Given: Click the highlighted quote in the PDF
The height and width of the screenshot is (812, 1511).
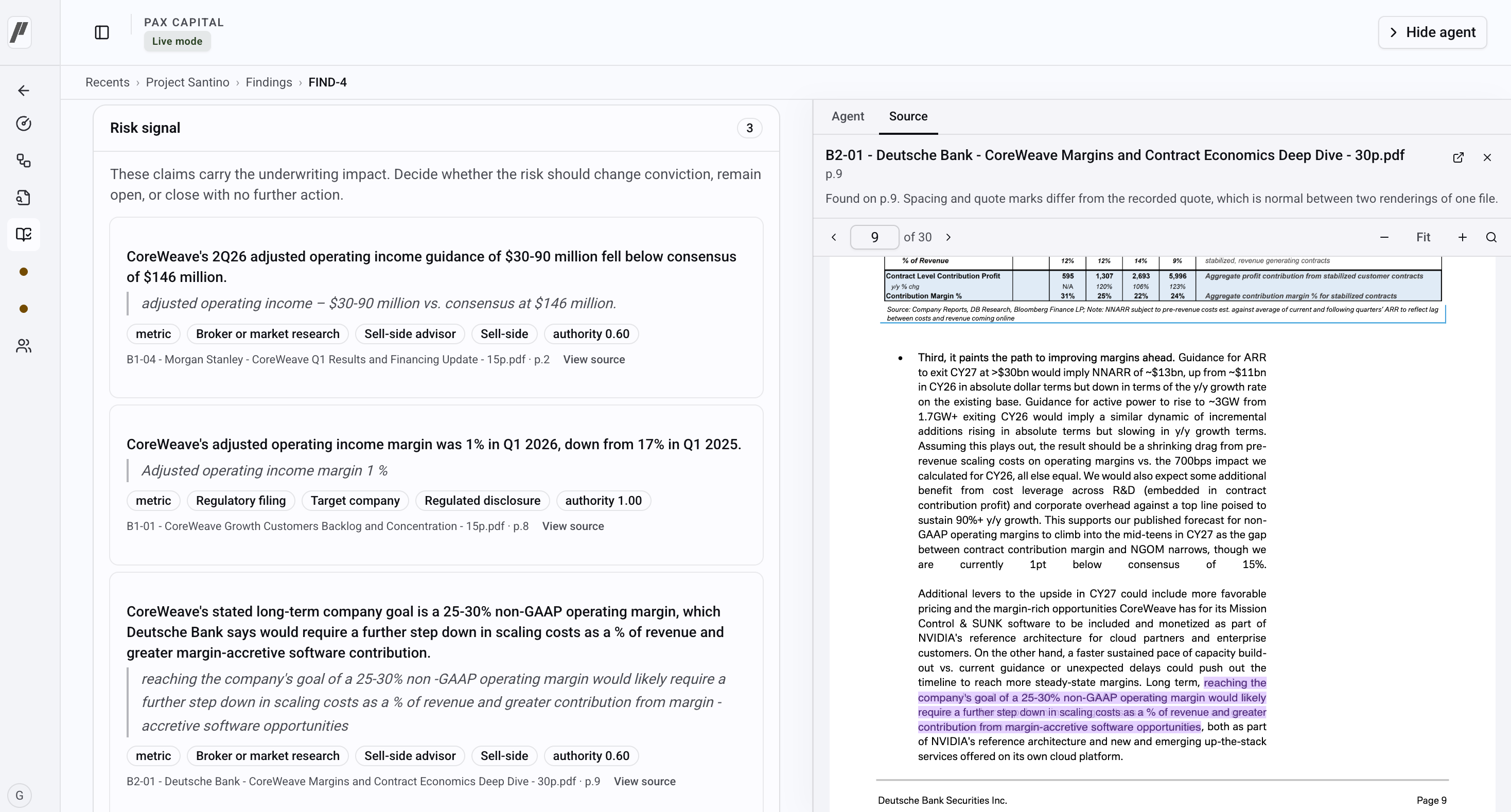Looking at the screenshot, I should (1092, 704).
